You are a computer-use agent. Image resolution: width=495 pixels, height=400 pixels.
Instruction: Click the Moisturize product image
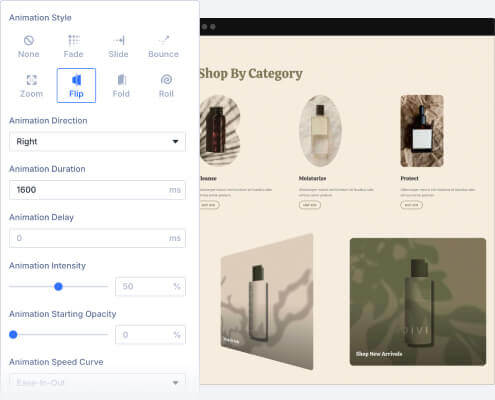point(320,131)
